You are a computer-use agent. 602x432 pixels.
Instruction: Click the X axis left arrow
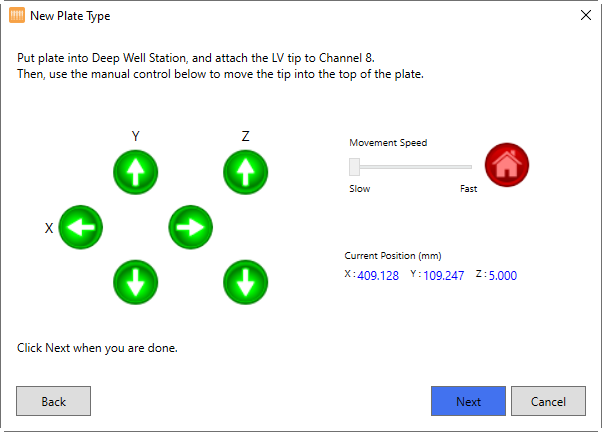[81, 228]
